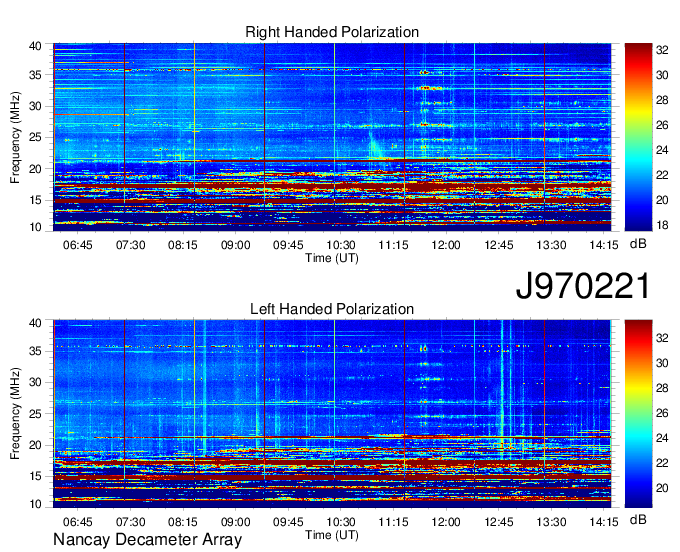
Task: Click the 'Left Handed Polarization' plot title
Action: 332,309
